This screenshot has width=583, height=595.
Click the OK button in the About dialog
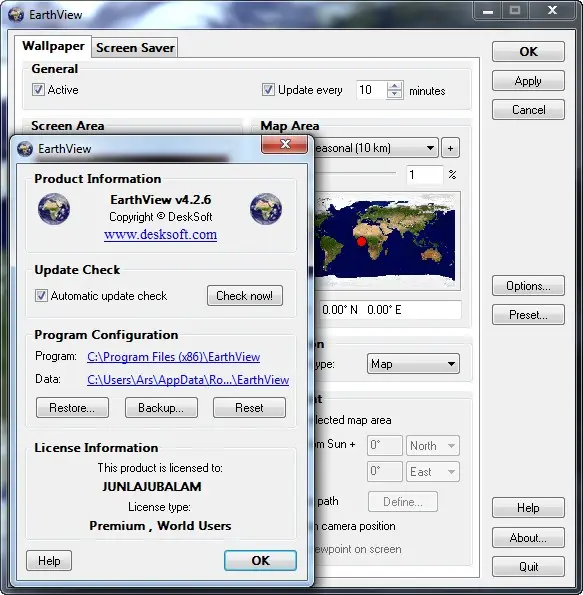pyautogui.click(x=260, y=560)
